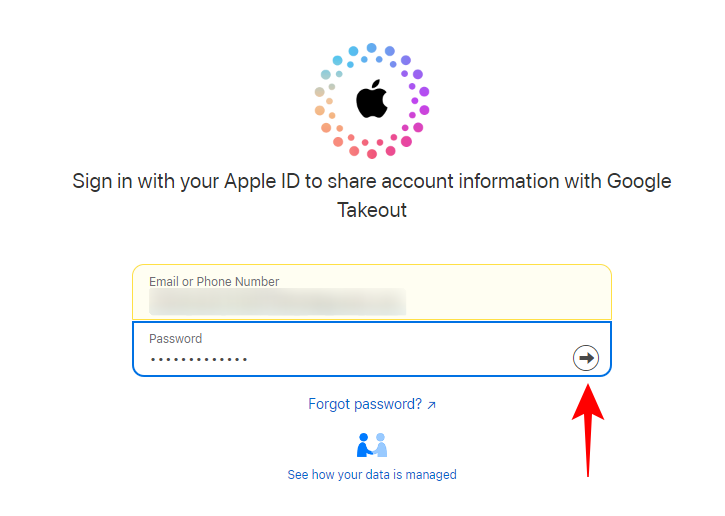The image size is (725, 516).
Task: Click the external-link arrow beside Forgot password
Action: click(431, 405)
